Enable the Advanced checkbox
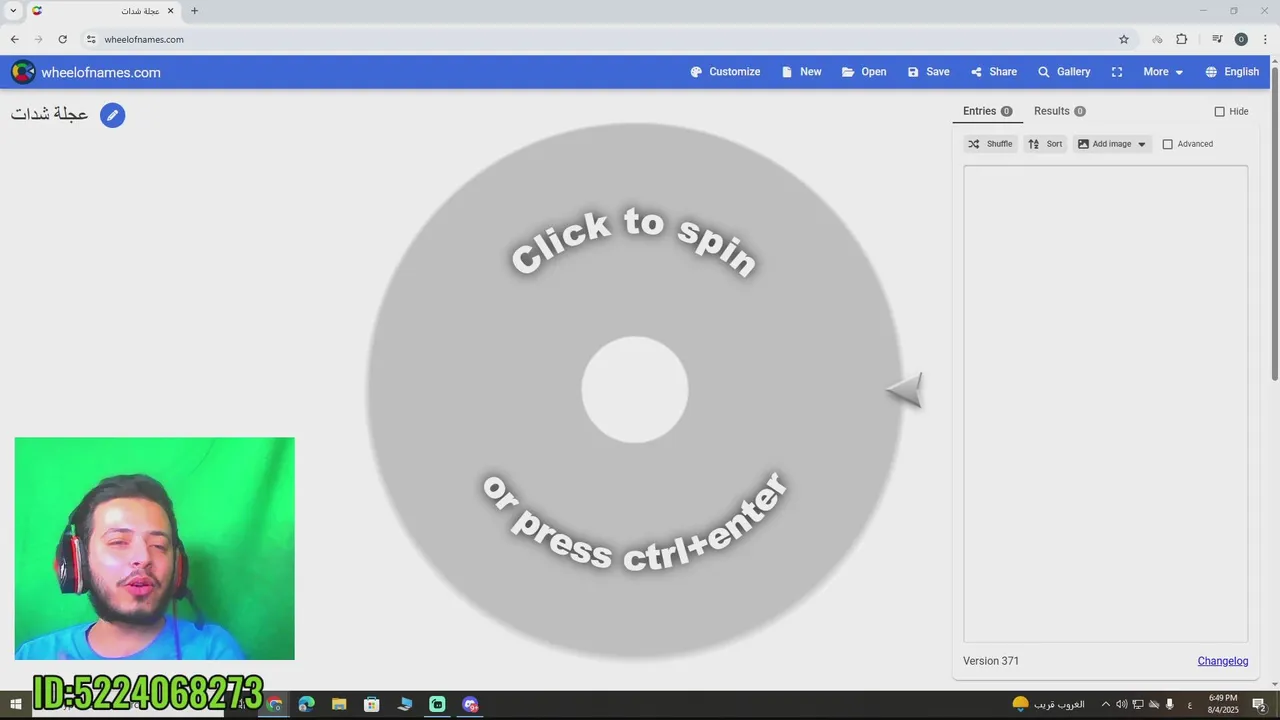 (x=1167, y=144)
